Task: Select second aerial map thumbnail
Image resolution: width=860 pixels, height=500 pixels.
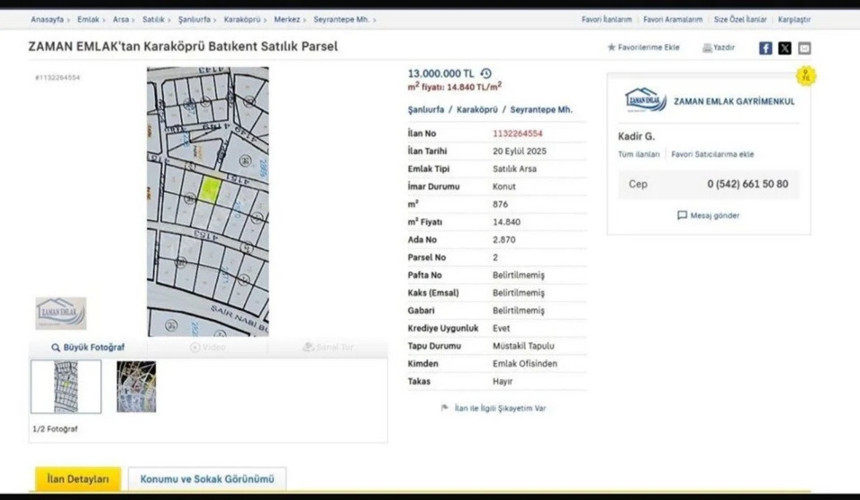Action: coord(136,387)
